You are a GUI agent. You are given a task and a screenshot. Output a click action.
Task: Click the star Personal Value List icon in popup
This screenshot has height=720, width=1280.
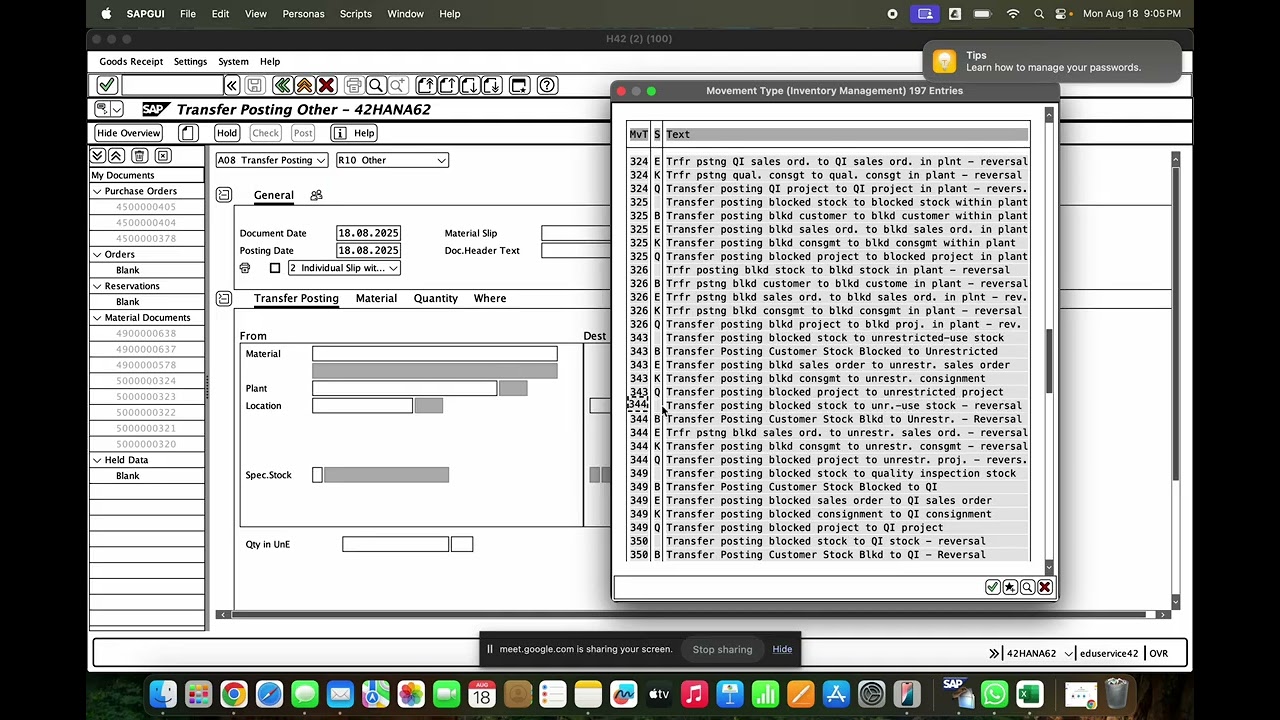[1010, 587]
